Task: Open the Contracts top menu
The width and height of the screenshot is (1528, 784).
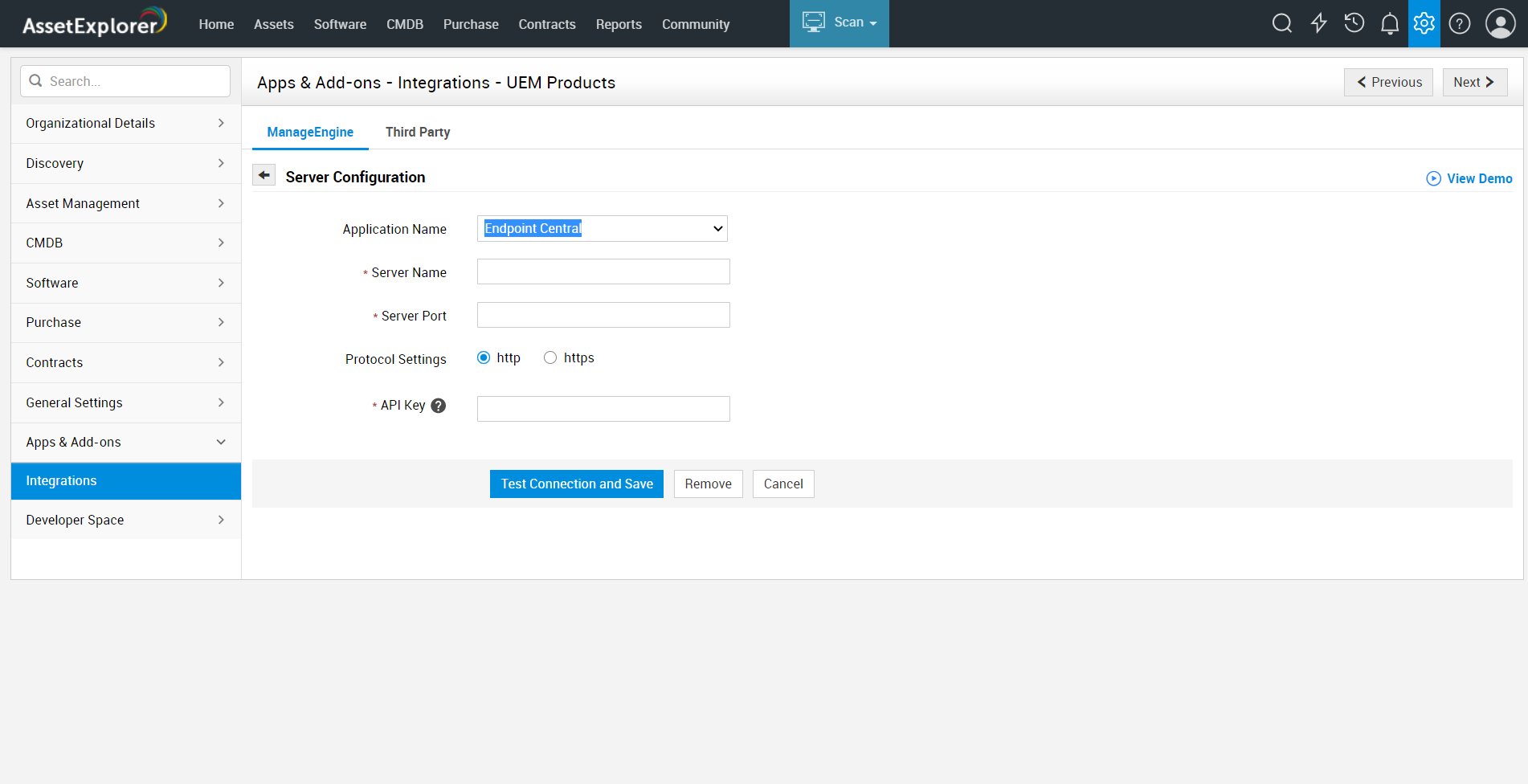Action: (547, 24)
